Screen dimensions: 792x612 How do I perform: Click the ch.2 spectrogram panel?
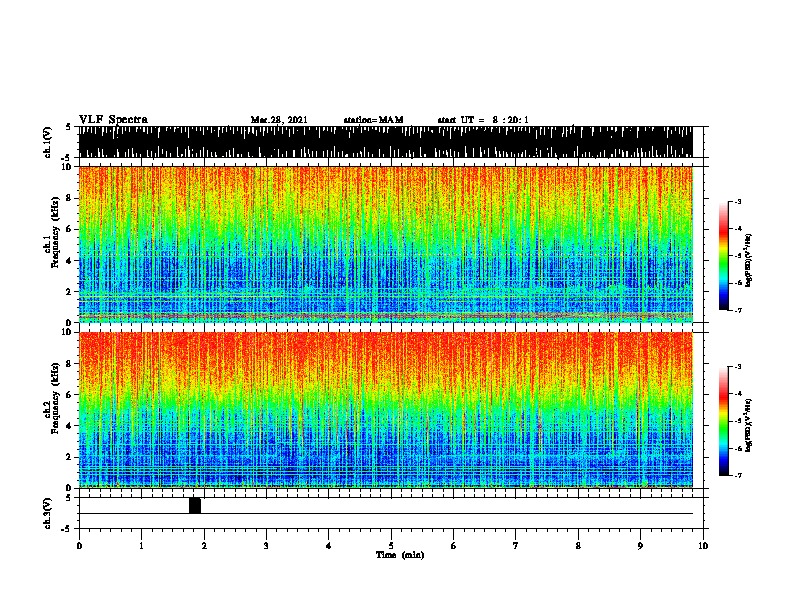coord(386,410)
